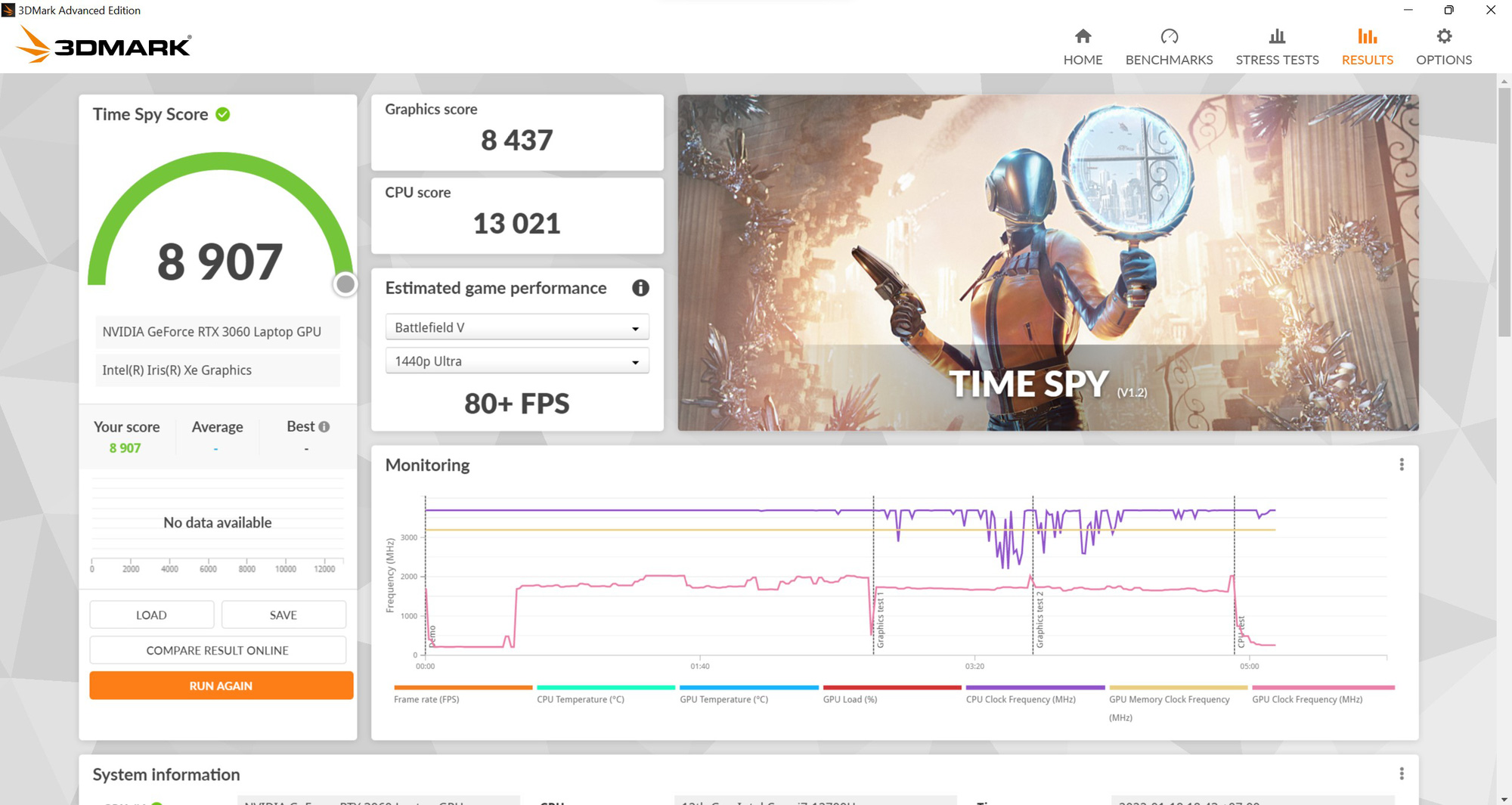The height and width of the screenshot is (805, 1512).
Task: Minimize the 3DMark window
Action: (x=1408, y=10)
